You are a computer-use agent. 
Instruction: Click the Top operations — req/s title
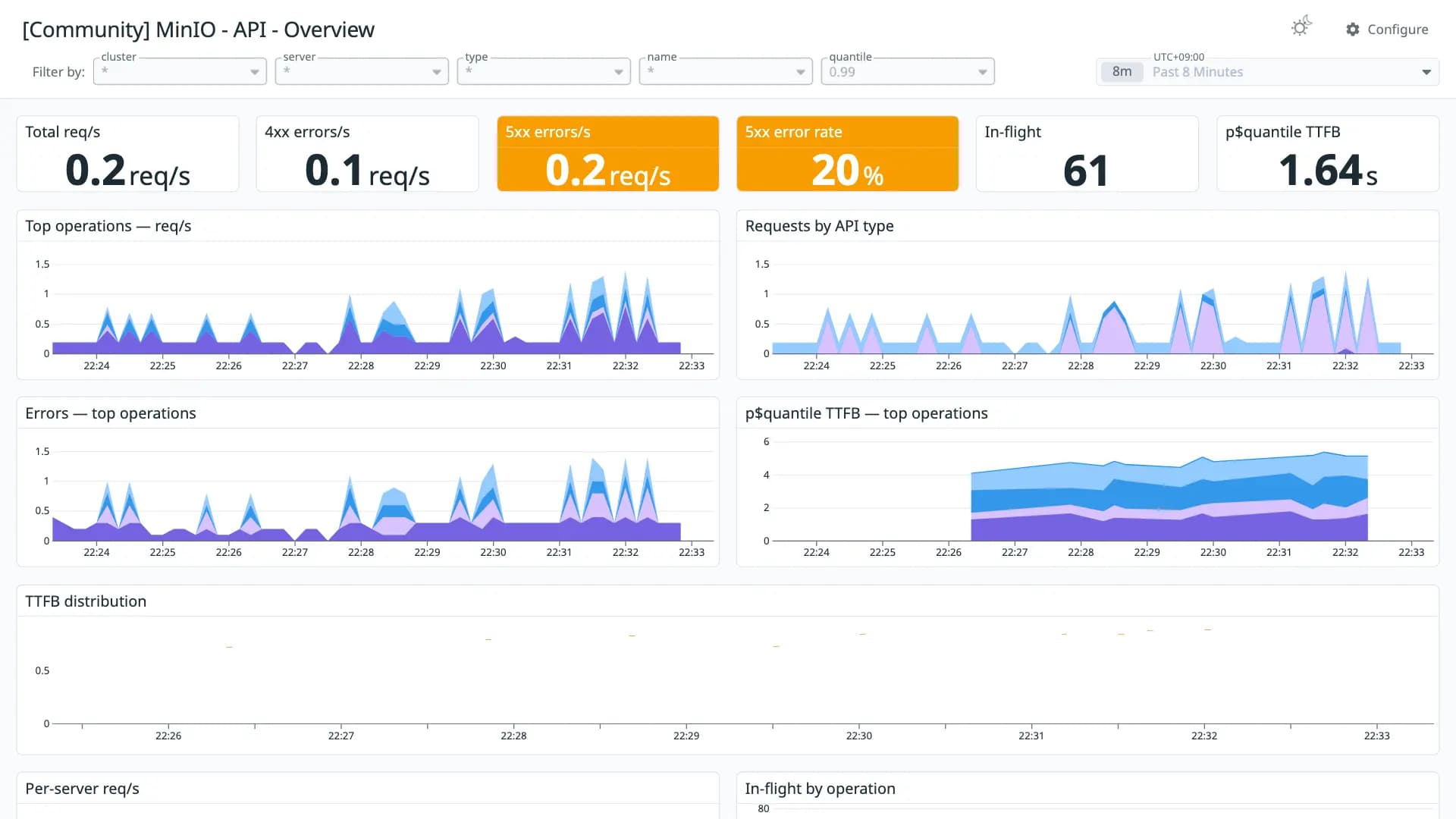point(108,226)
